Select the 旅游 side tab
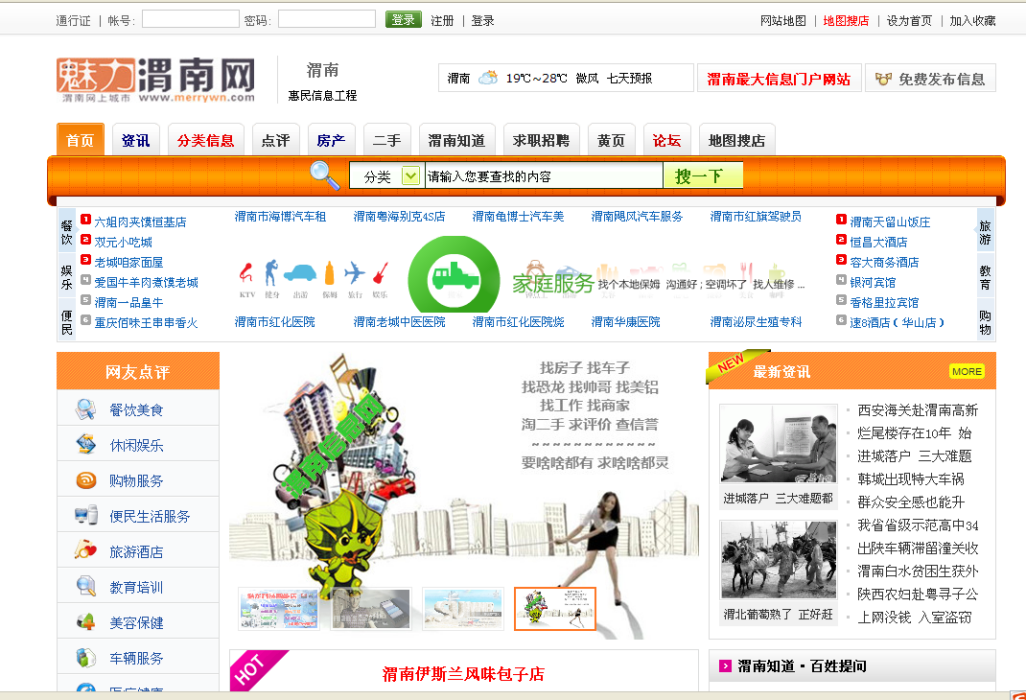Image resolution: width=1026 pixels, height=700 pixels. 985,232
